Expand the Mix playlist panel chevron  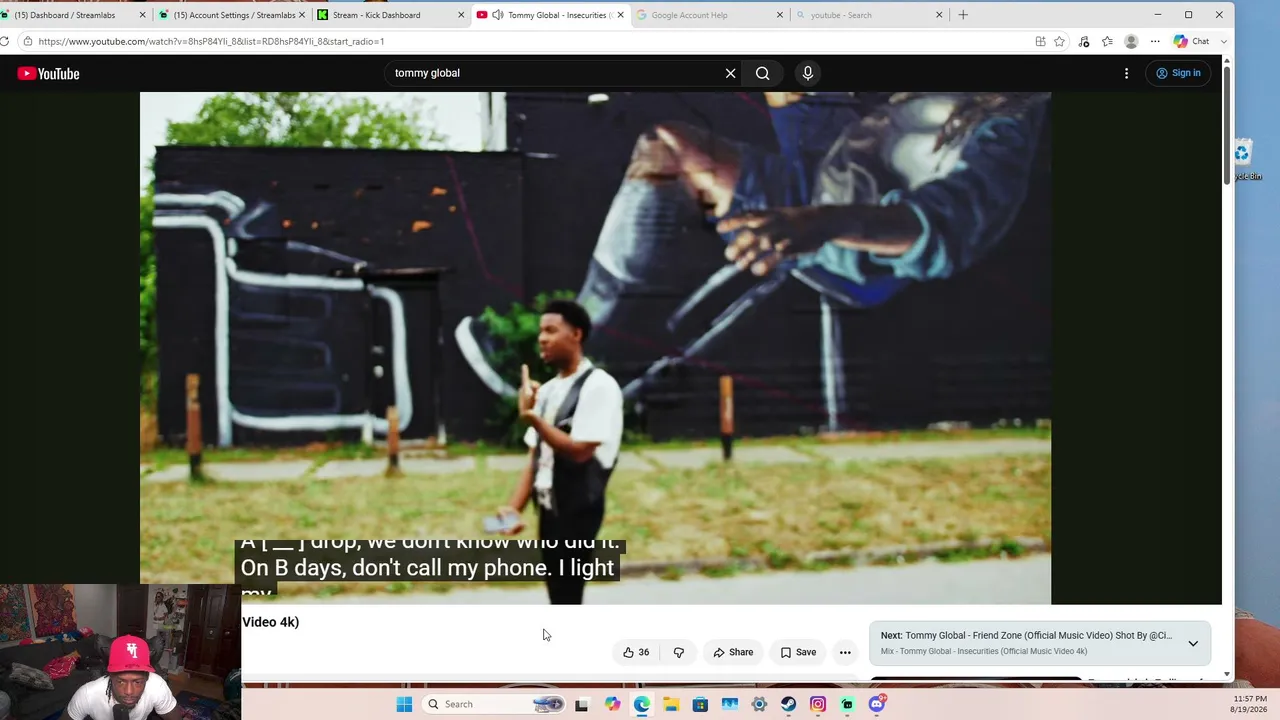(x=1193, y=643)
